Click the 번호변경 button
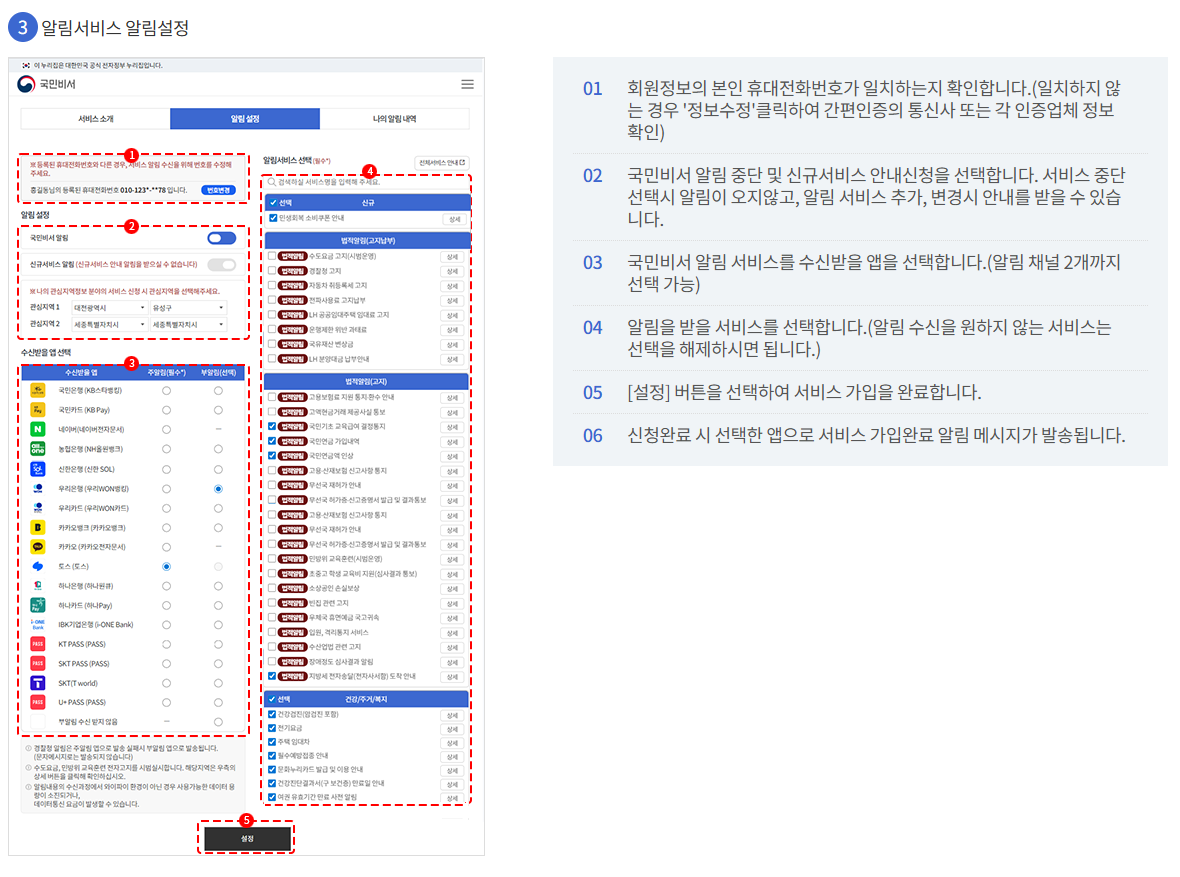 [x=218, y=190]
